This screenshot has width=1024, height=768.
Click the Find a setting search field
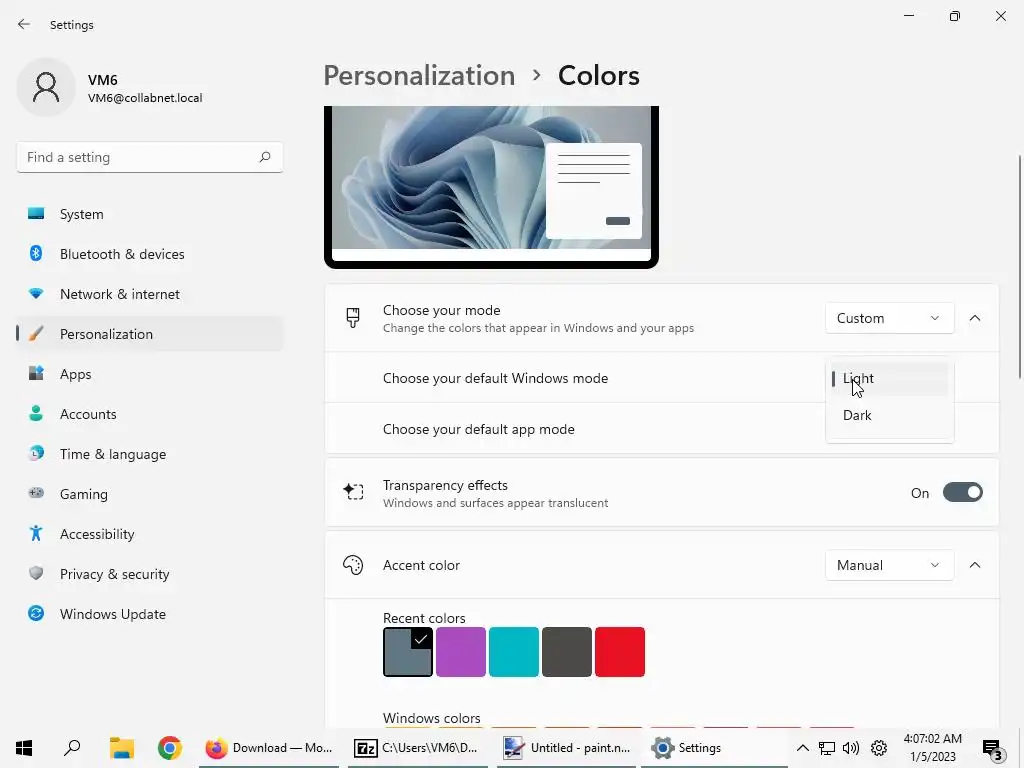[x=150, y=157]
